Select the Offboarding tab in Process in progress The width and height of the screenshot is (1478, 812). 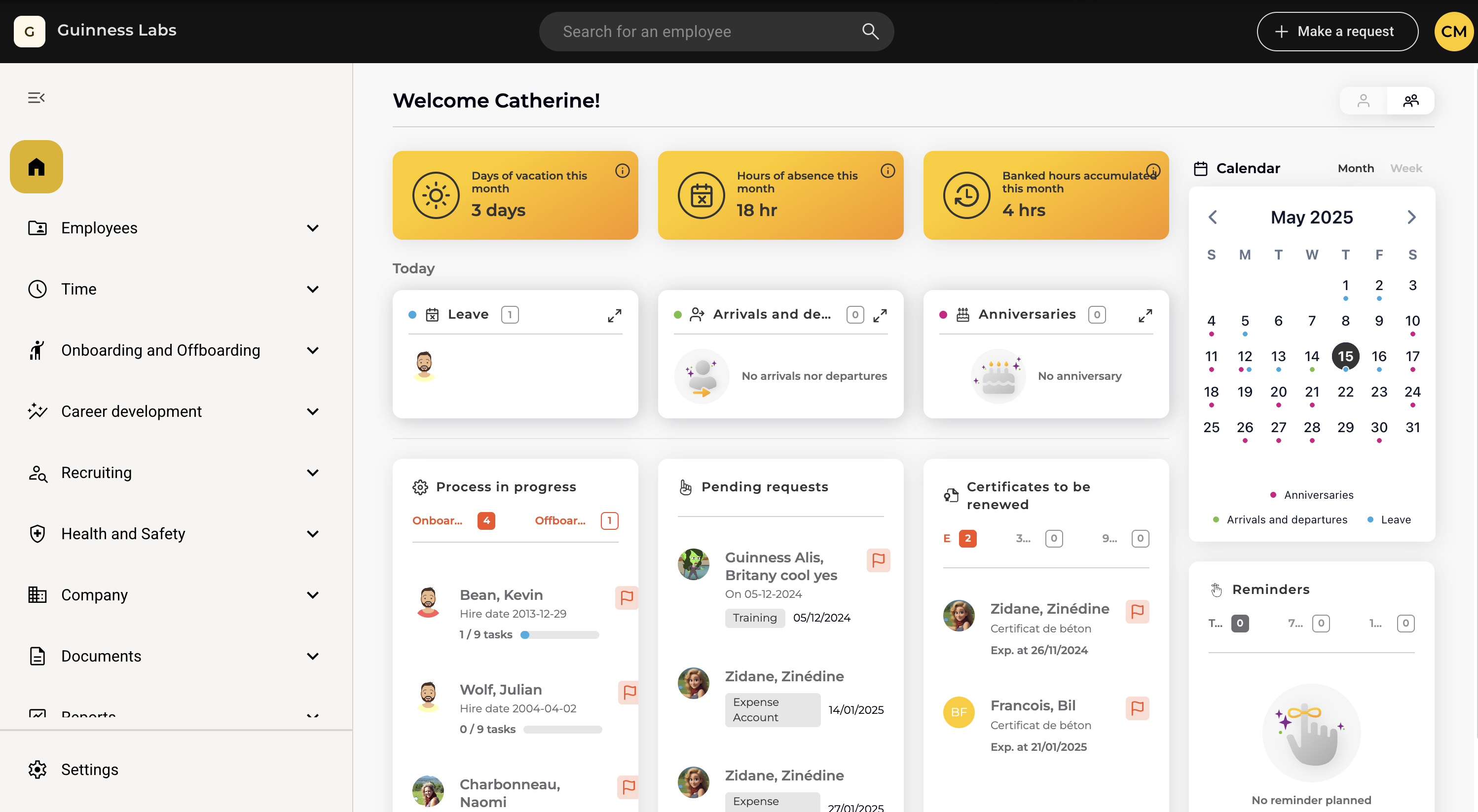click(560, 520)
